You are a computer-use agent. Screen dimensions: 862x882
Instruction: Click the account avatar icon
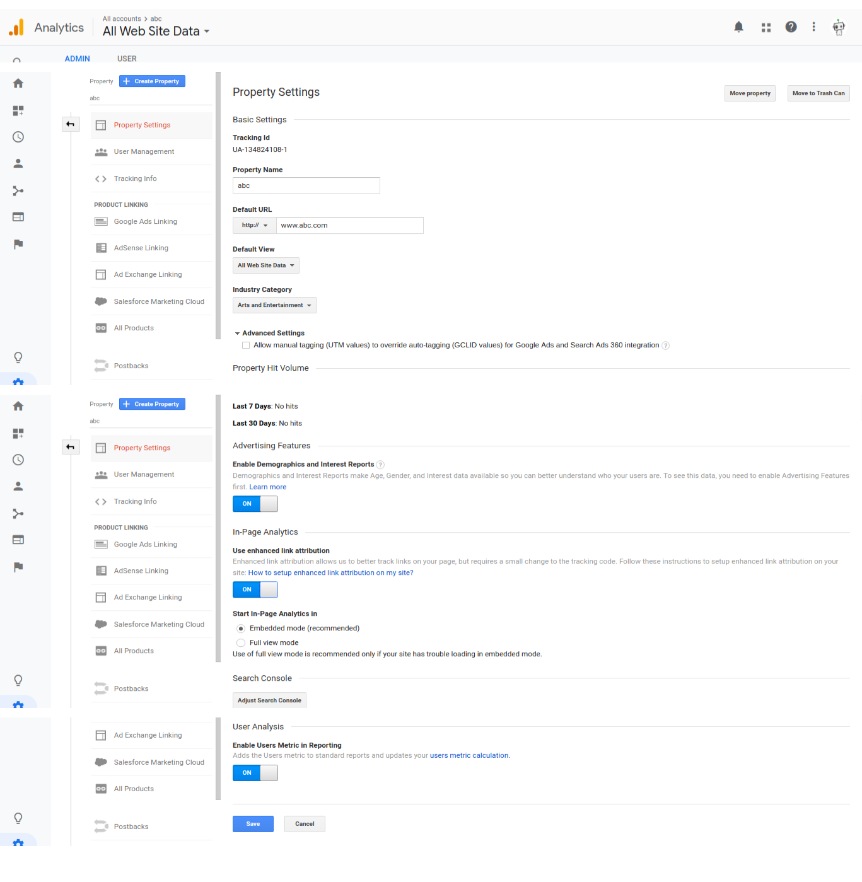point(839,27)
